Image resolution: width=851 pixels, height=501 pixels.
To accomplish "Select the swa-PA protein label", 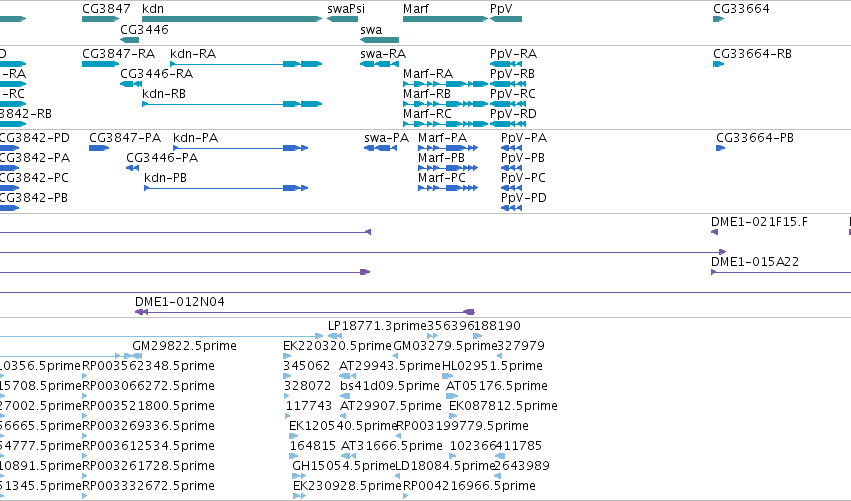I will 387,138.
